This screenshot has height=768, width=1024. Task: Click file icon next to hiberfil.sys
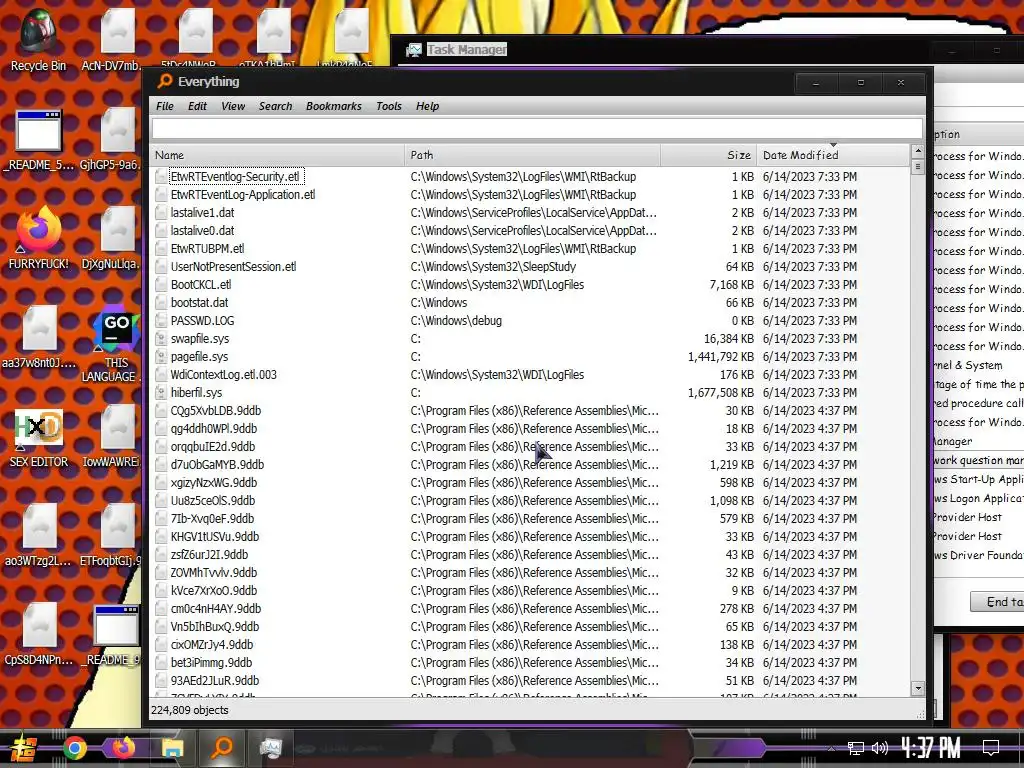(x=161, y=392)
